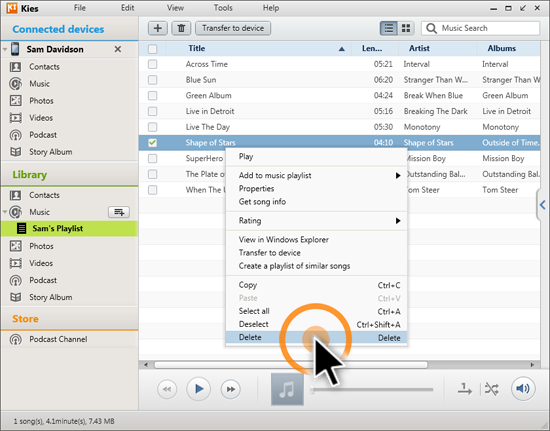Open the Edit menu
Image resolution: width=550 pixels, height=431 pixels.
click(x=128, y=8)
